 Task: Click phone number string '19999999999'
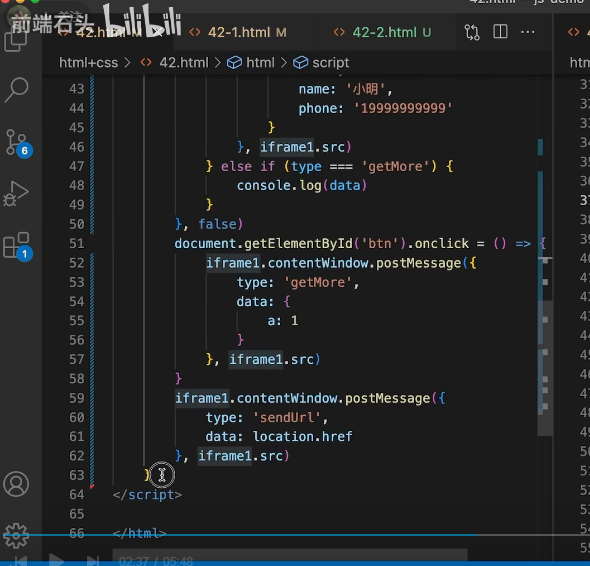pos(403,108)
